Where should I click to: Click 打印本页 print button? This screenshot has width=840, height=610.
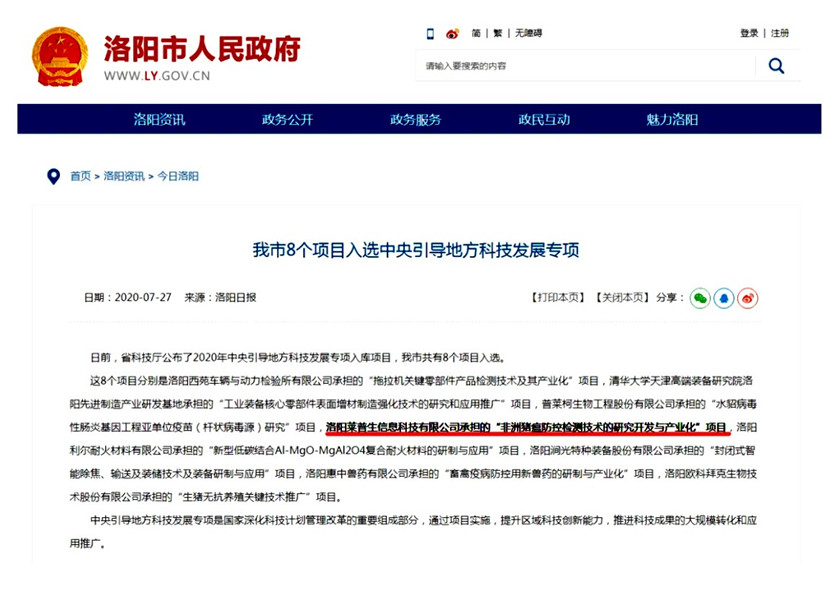point(557,297)
